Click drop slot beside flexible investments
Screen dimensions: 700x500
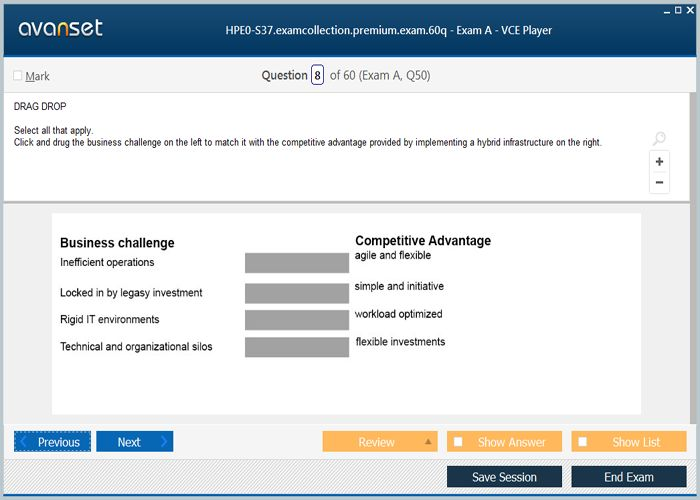point(297,347)
